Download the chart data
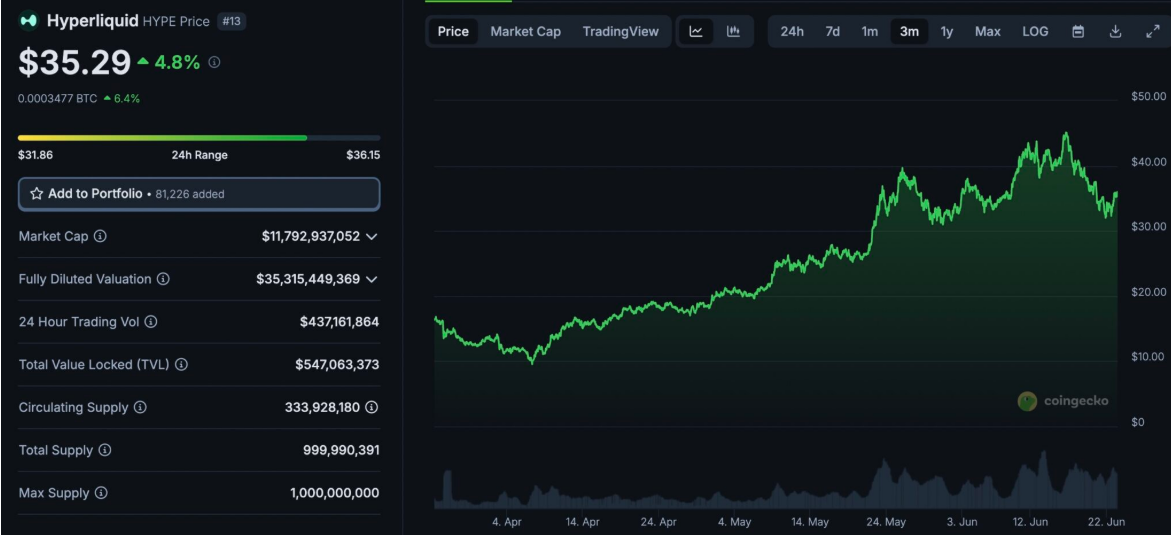This screenshot has height=535, width=1171. [x=1116, y=31]
